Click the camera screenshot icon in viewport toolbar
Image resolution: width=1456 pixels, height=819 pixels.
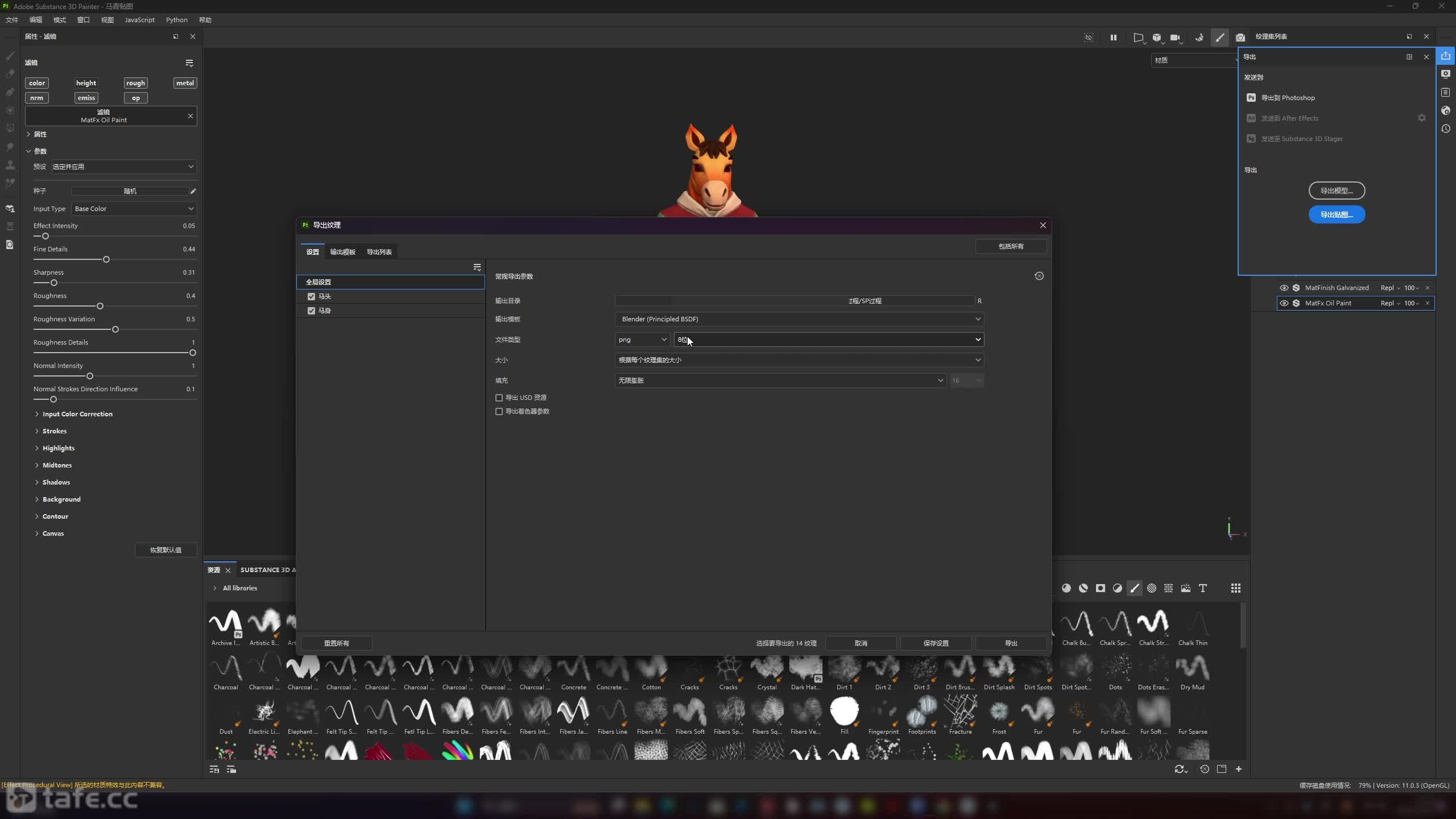tap(1240, 38)
